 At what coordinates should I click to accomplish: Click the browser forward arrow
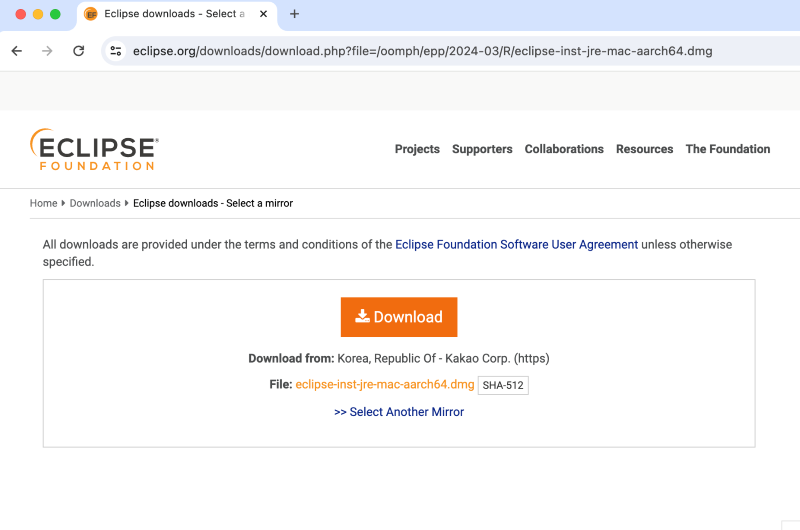(47, 51)
